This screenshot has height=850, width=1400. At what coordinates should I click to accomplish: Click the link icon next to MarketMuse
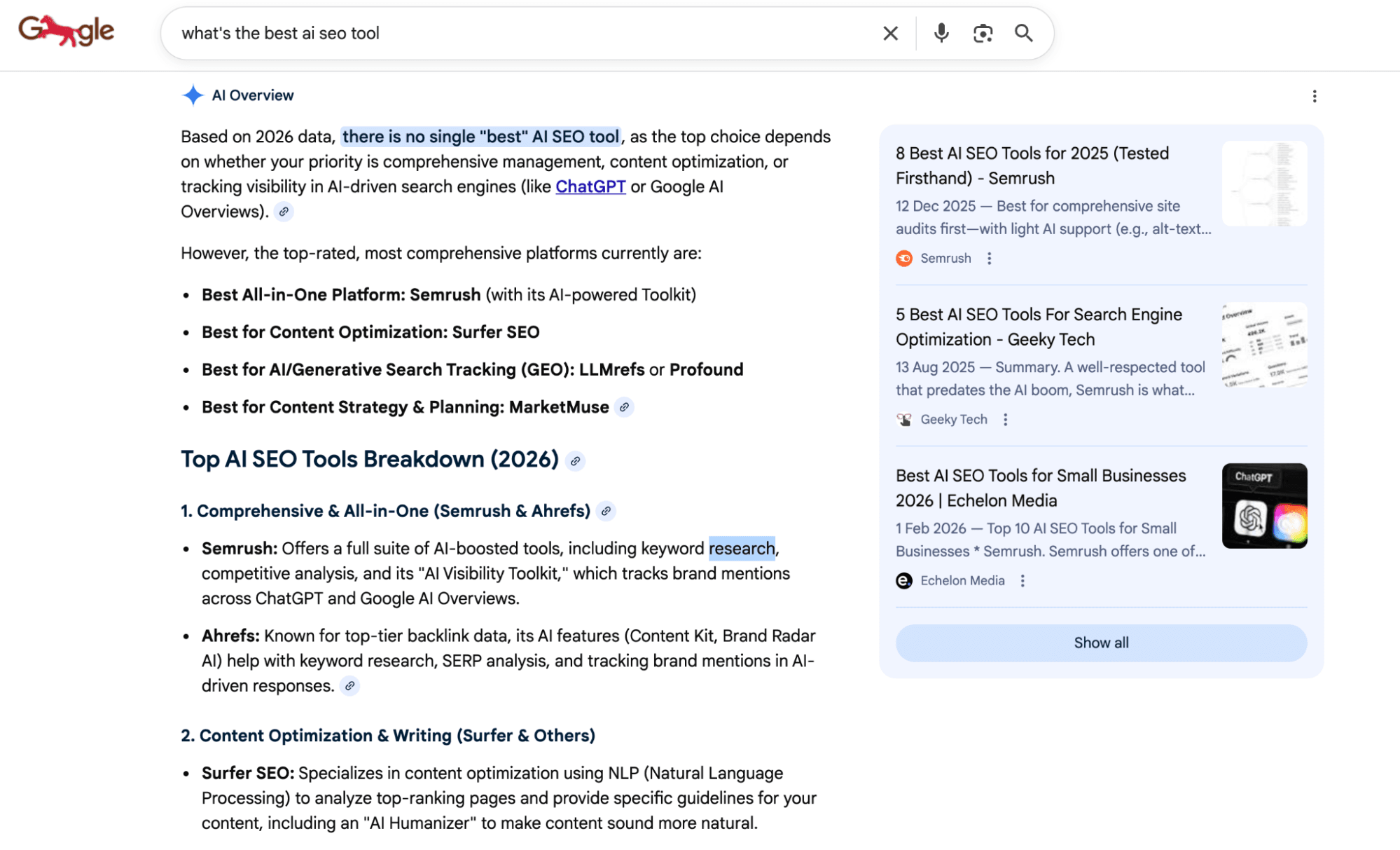[625, 406]
